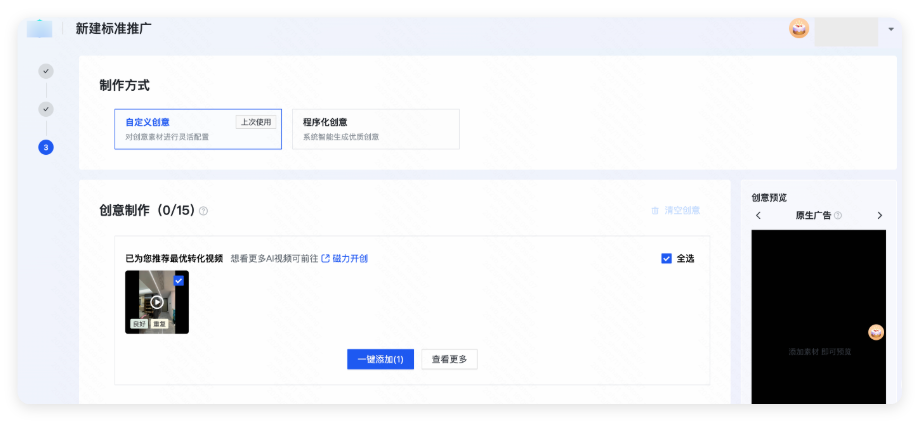Open help icon next to 原生广告
Screen dimensions: 919x421
[838, 216]
